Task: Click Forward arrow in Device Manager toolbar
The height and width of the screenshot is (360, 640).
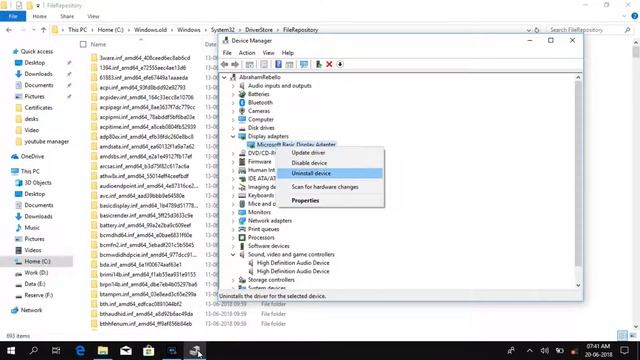Action: [x=235, y=64]
